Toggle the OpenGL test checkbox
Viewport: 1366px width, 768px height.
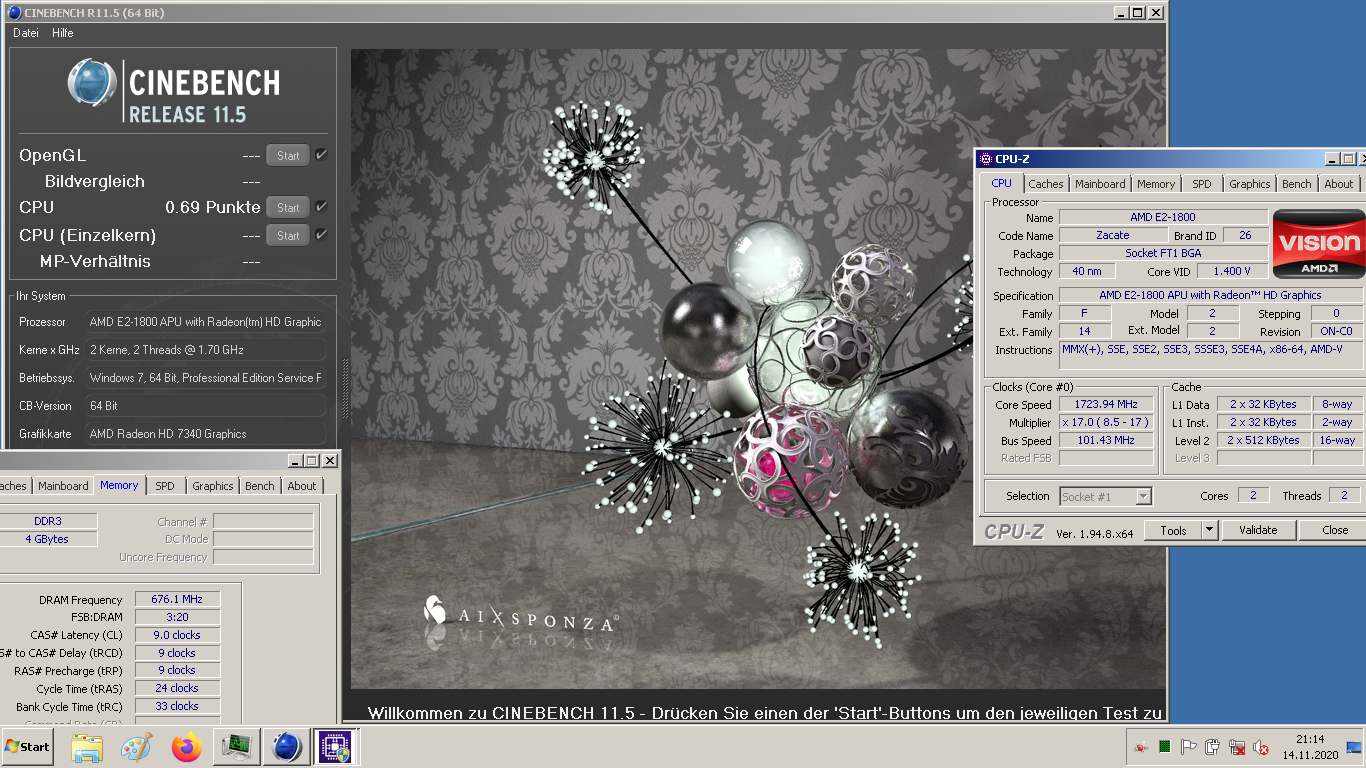tap(321, 155)
